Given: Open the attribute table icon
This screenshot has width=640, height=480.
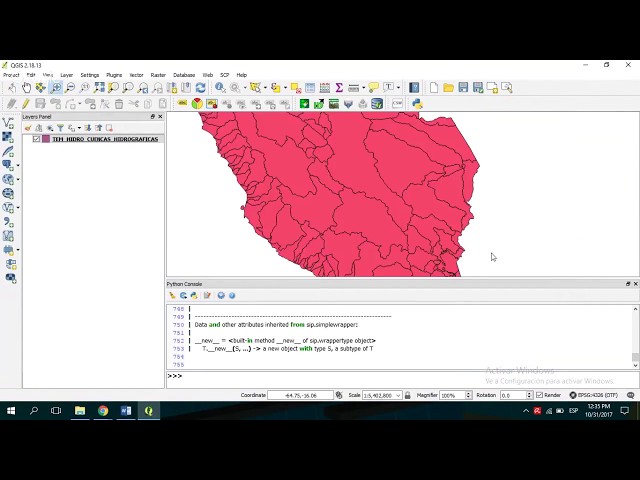Looking at the screenshot, I should point(310,87).
